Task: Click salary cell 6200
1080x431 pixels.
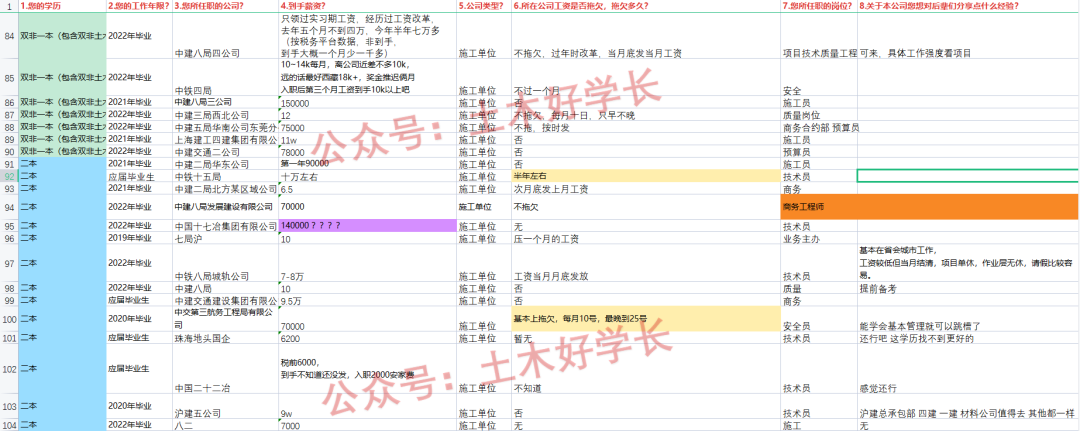Action: point(368,338)
